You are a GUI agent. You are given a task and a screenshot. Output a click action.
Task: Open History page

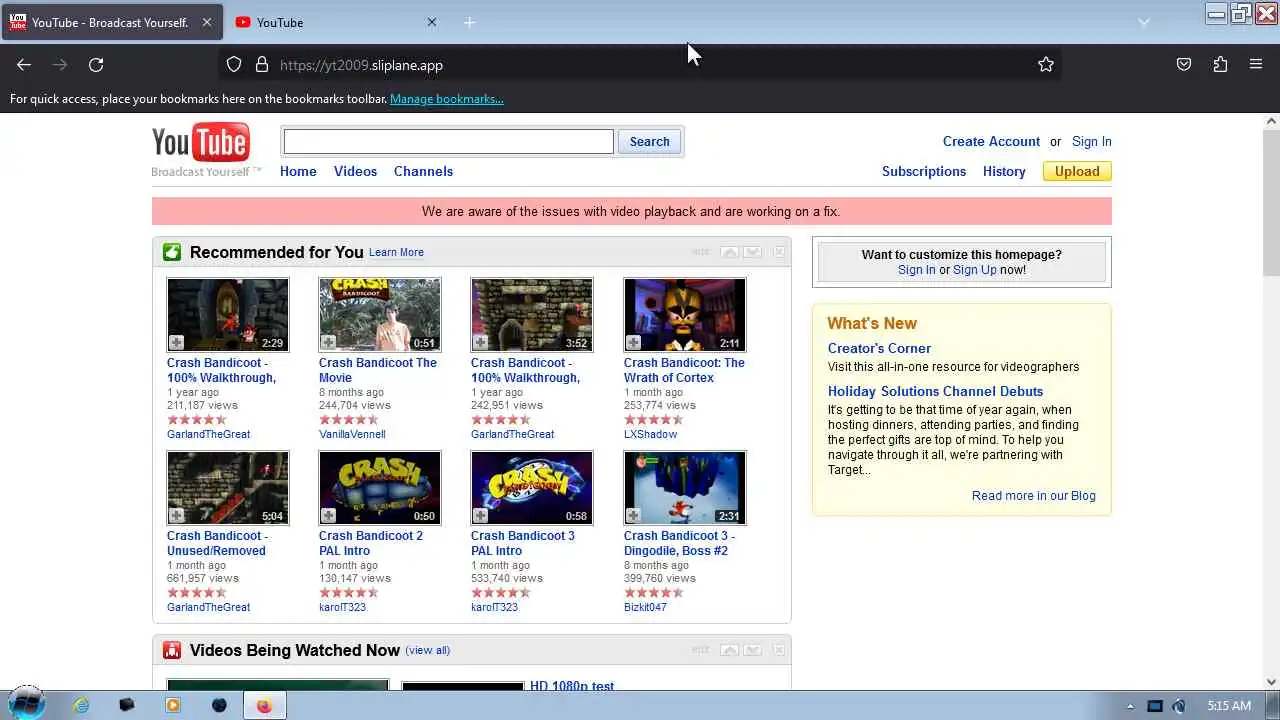(1004, 171)
